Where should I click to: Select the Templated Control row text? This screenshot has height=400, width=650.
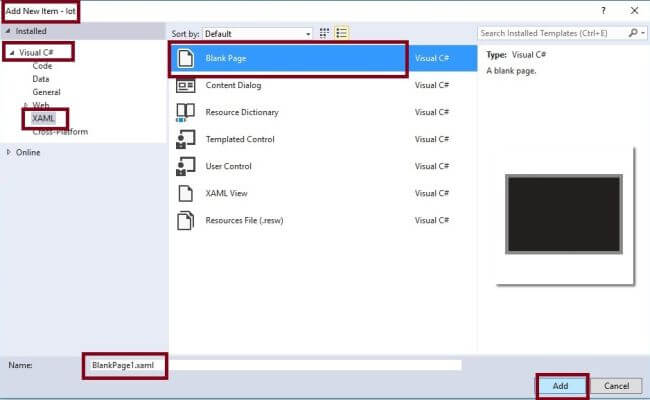point(240,139)
